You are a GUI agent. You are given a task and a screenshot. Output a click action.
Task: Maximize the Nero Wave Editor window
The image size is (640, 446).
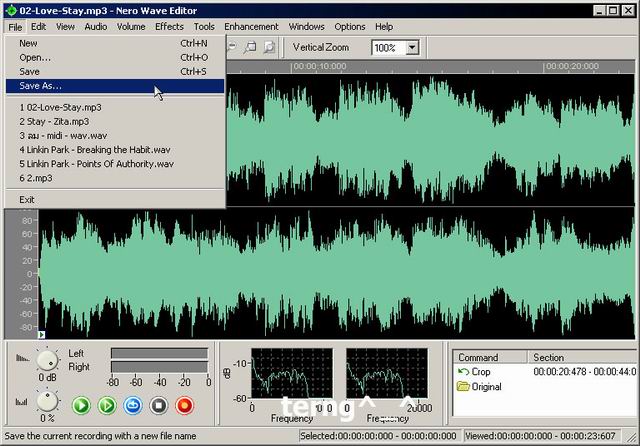(613, 11)
